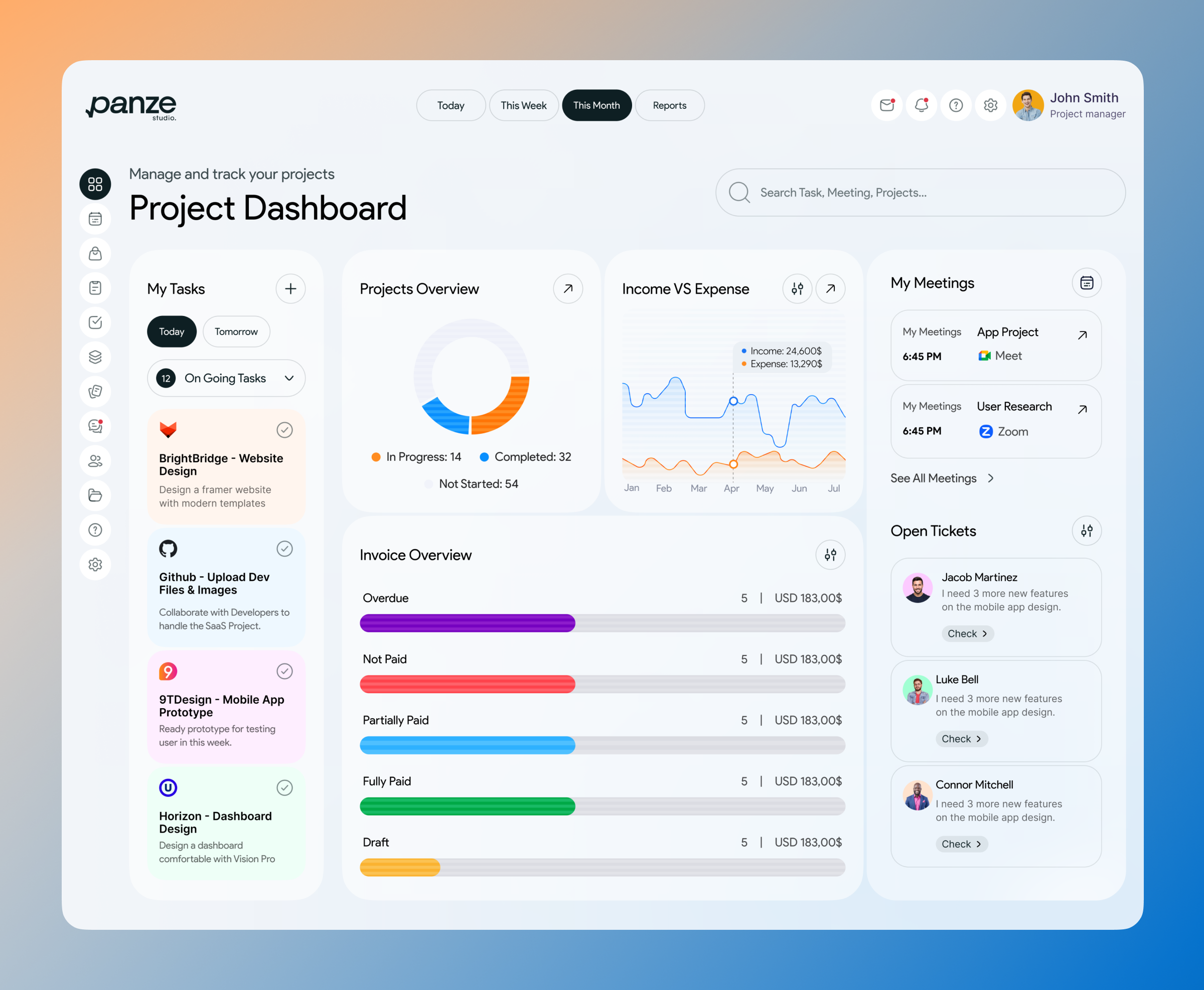Mark BrightBridge Website Design task complete
The width and height of the screenshot is (1204, 990).
point(284,429)
